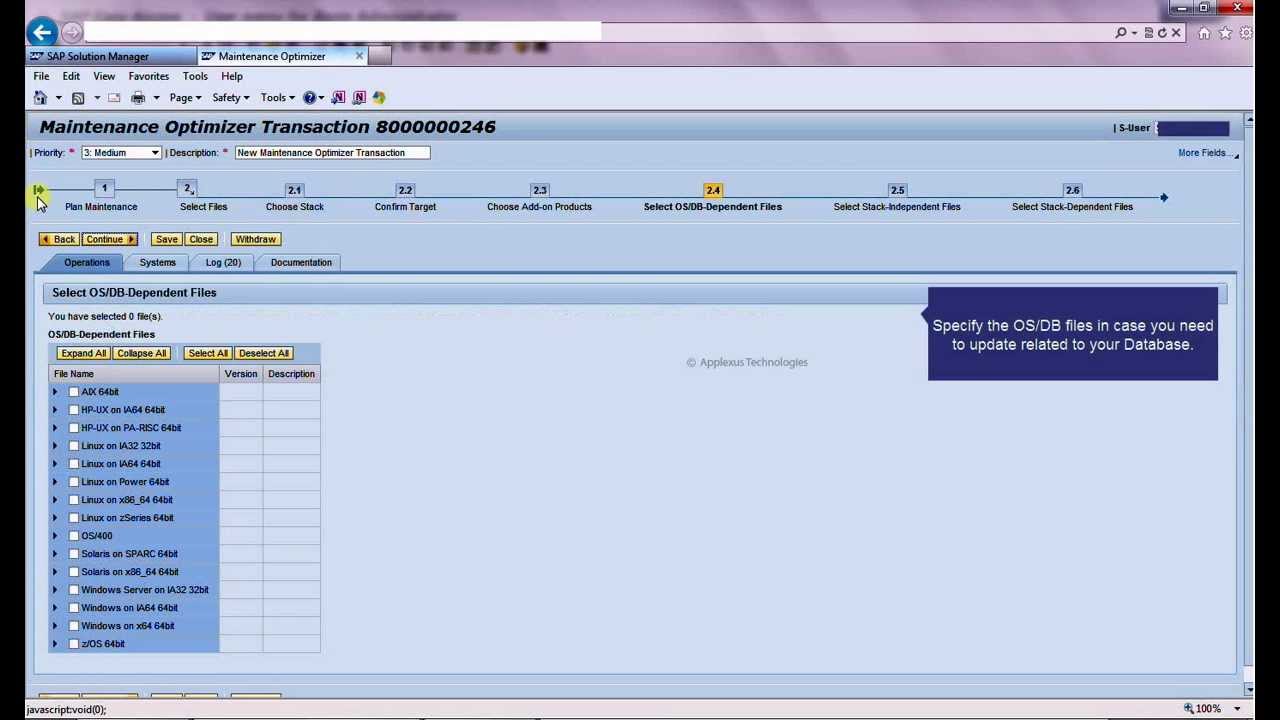The image size is (1280, 720).
Task: Check the HP-UX on IA64 64bit checkbox
Action: [x=74, y=410]
